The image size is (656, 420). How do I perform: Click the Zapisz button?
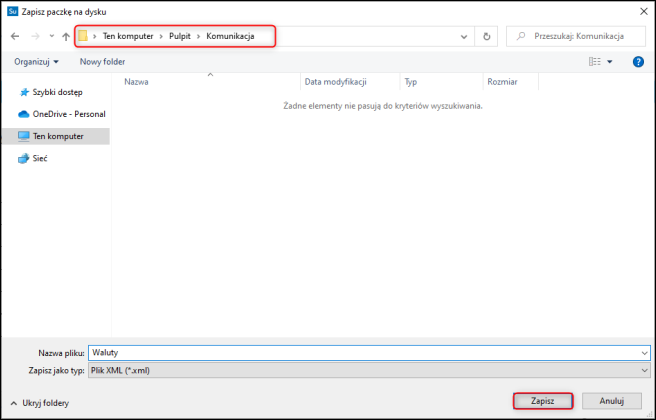point(543,401)
